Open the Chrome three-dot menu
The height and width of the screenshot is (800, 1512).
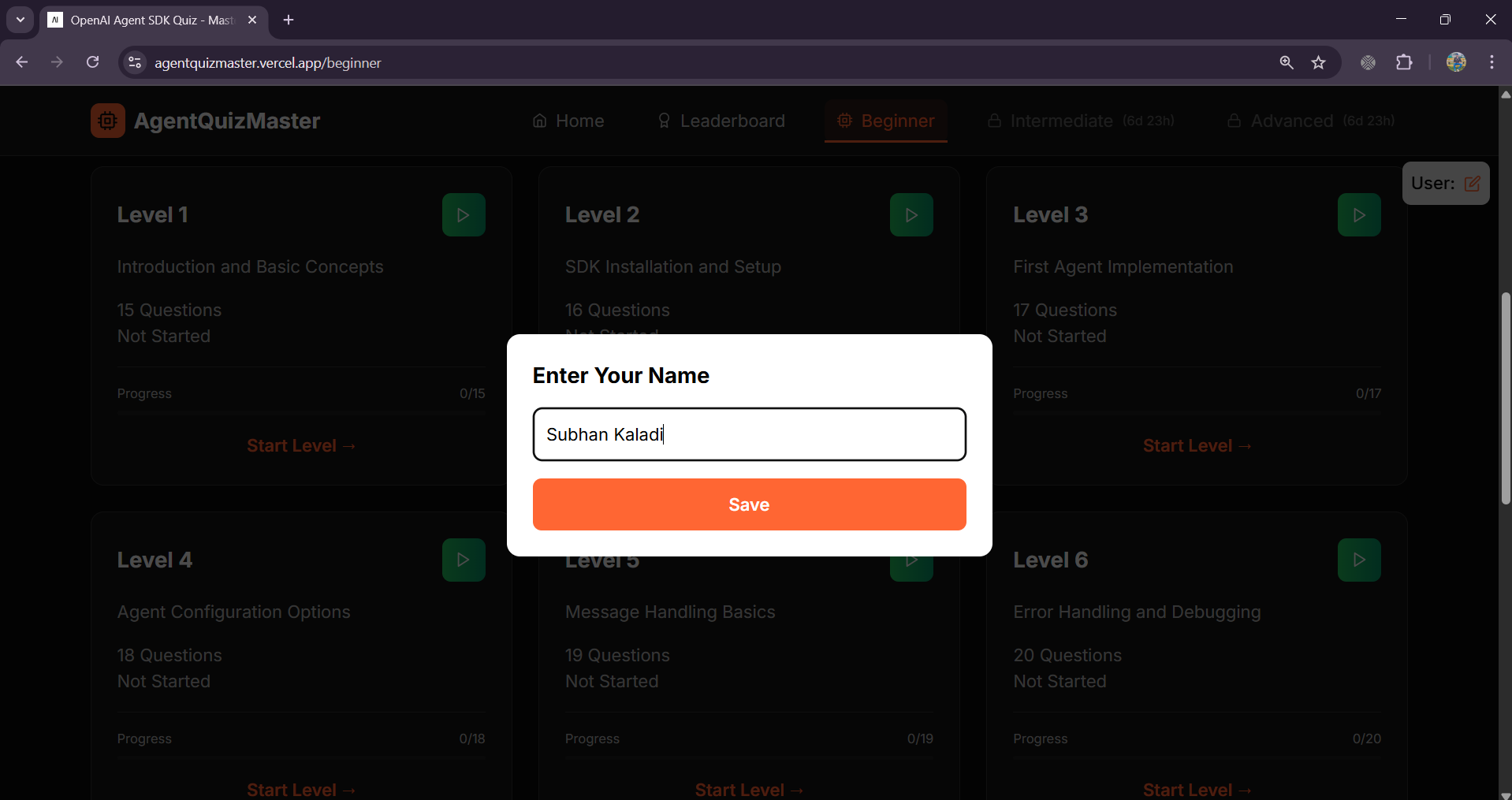(1492, 62)
